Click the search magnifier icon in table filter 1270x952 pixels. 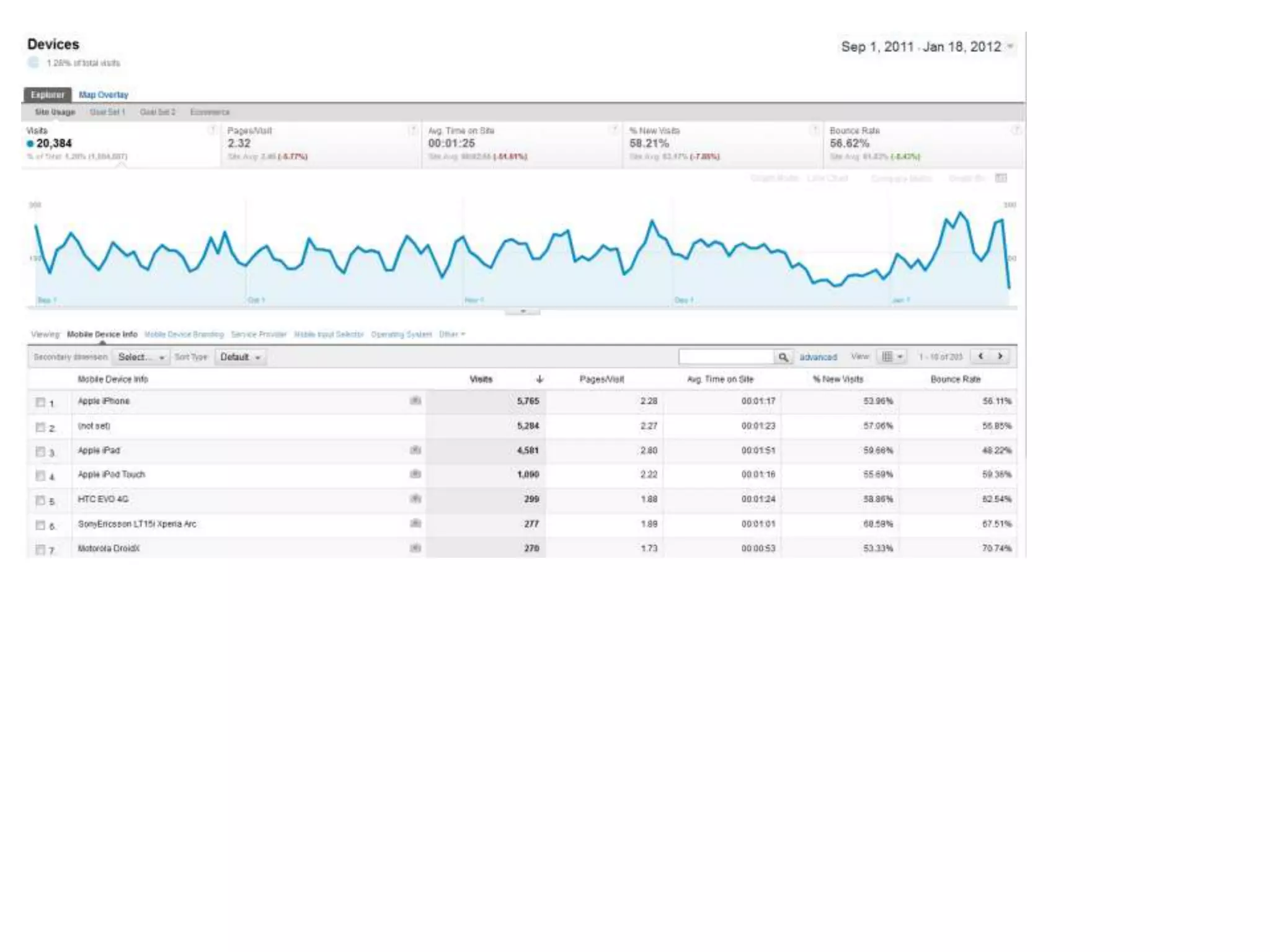(783, 357)
